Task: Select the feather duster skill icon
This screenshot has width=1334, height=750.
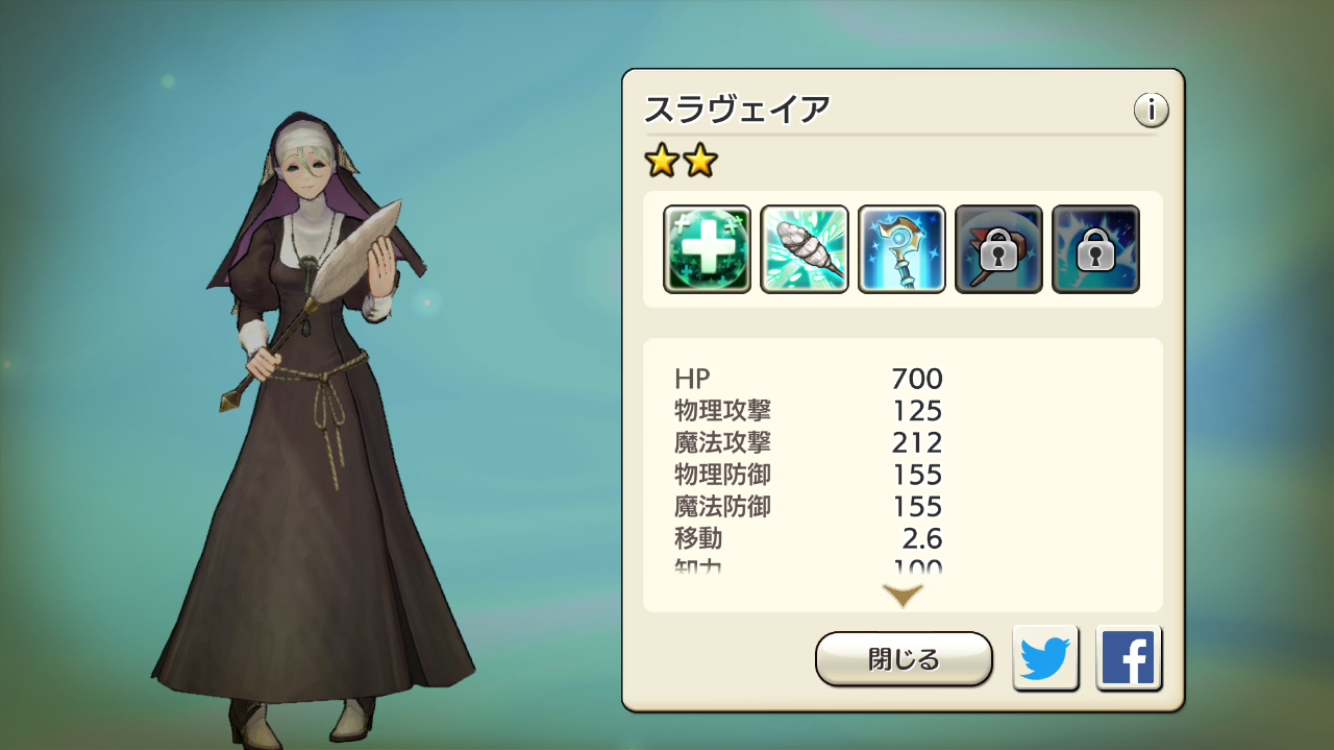Action: (x=804, y=249)
